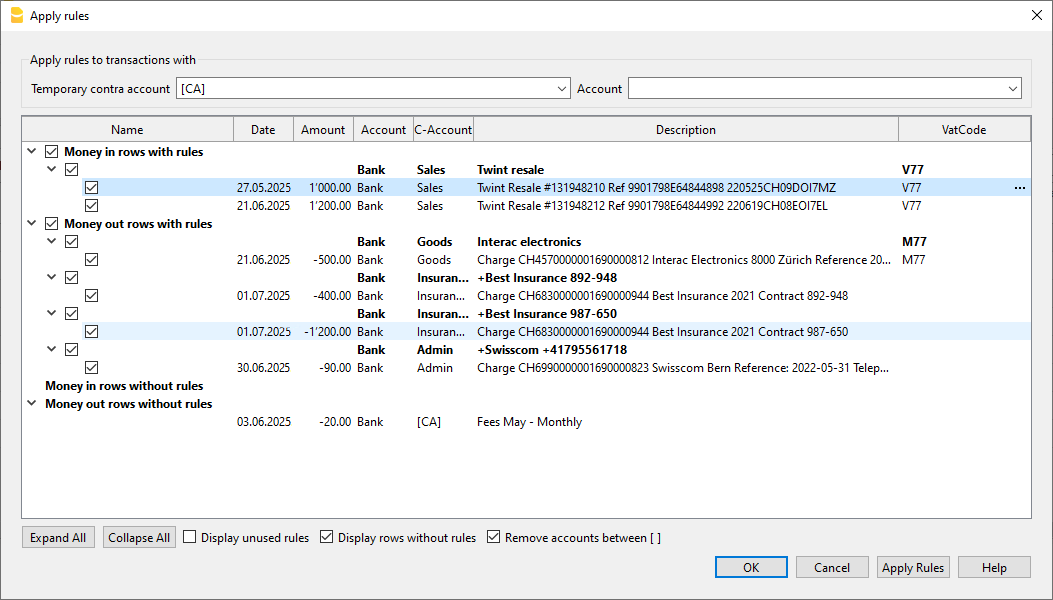The width and height of the screenshot is (1053, 600).
Task: Open the Account dropdown
Action: [1012, 89]
